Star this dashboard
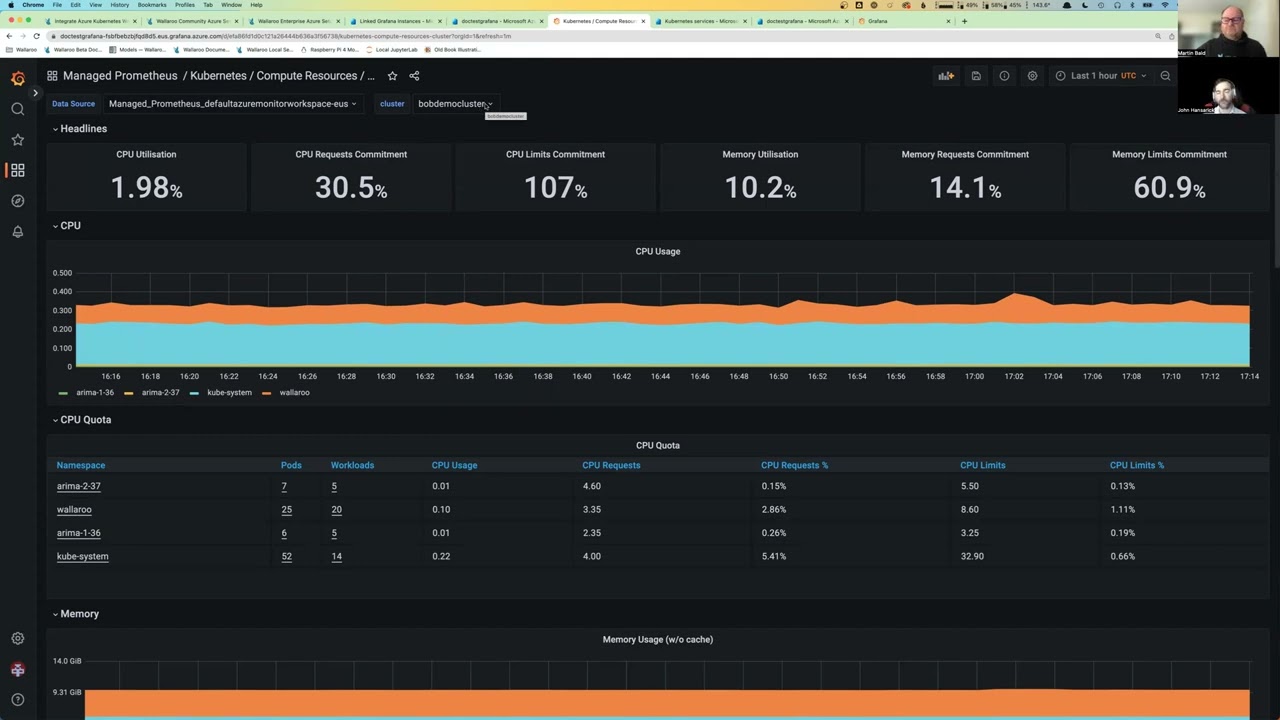The width and height of the screenshot is (1280, 720). point(392,76)
